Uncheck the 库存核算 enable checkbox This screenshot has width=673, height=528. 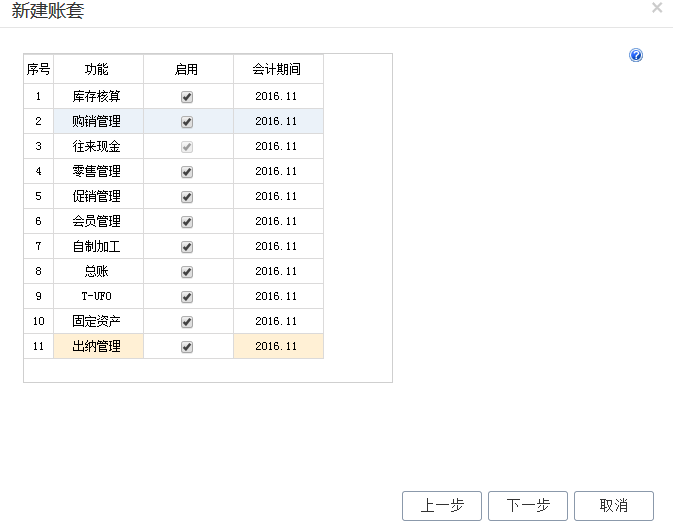click(x=187, y=97)
